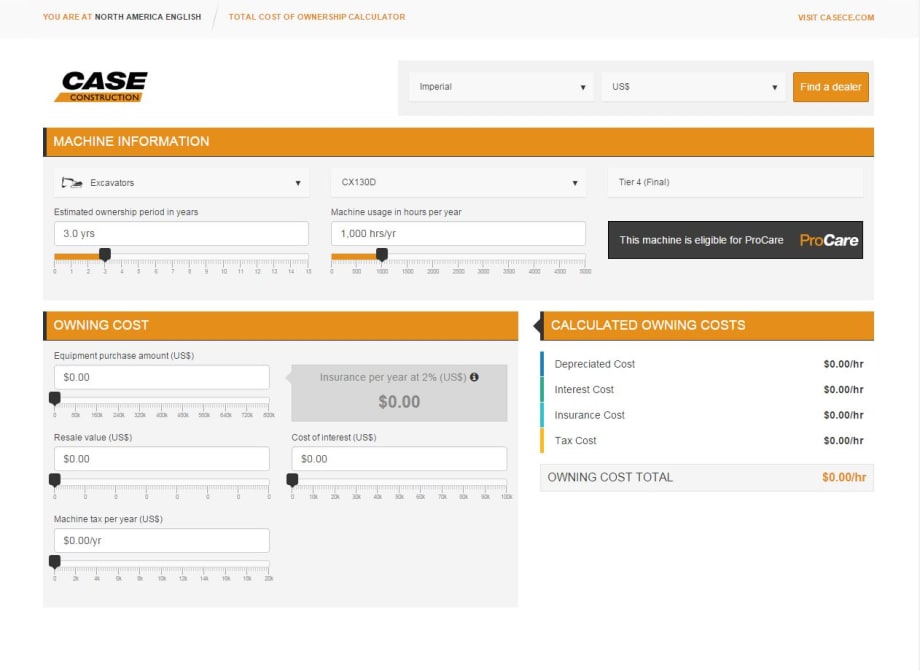920x671 pixels.
Task: Open the Imperial units dropdown
Action: tap(501, 87)
